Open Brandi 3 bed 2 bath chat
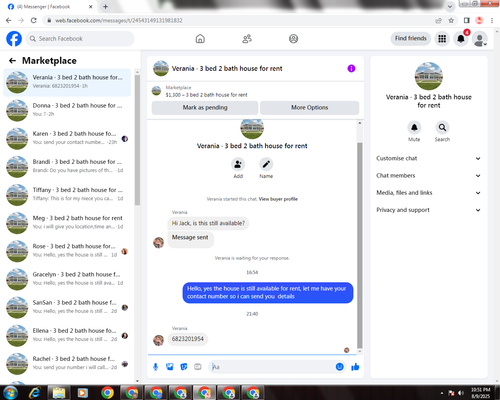The height and width of the screenshot is (400, 500). pos(67,167)
